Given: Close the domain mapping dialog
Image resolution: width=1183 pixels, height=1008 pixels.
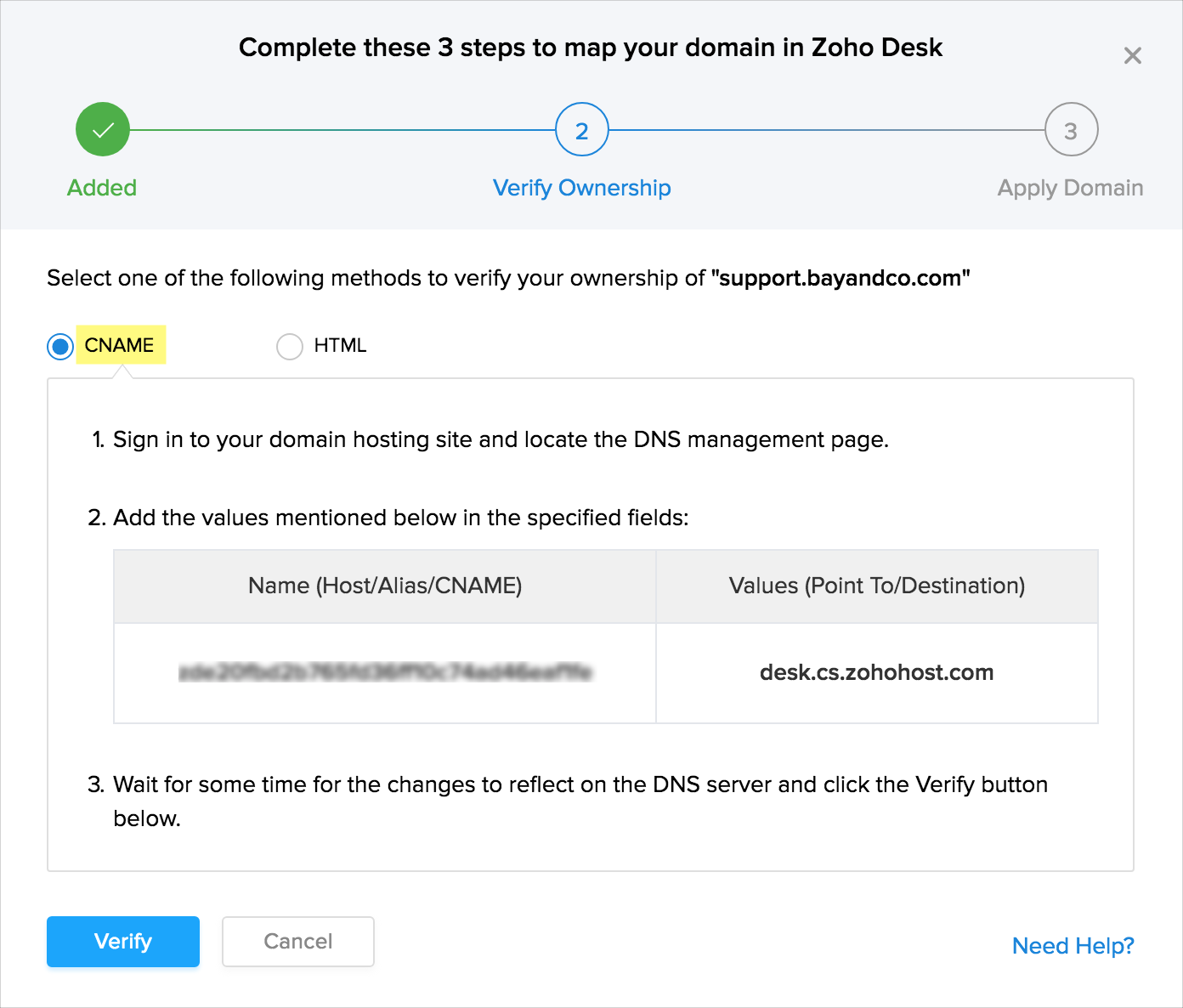Looking at the screenshot, I should (x=1132, y=56).
